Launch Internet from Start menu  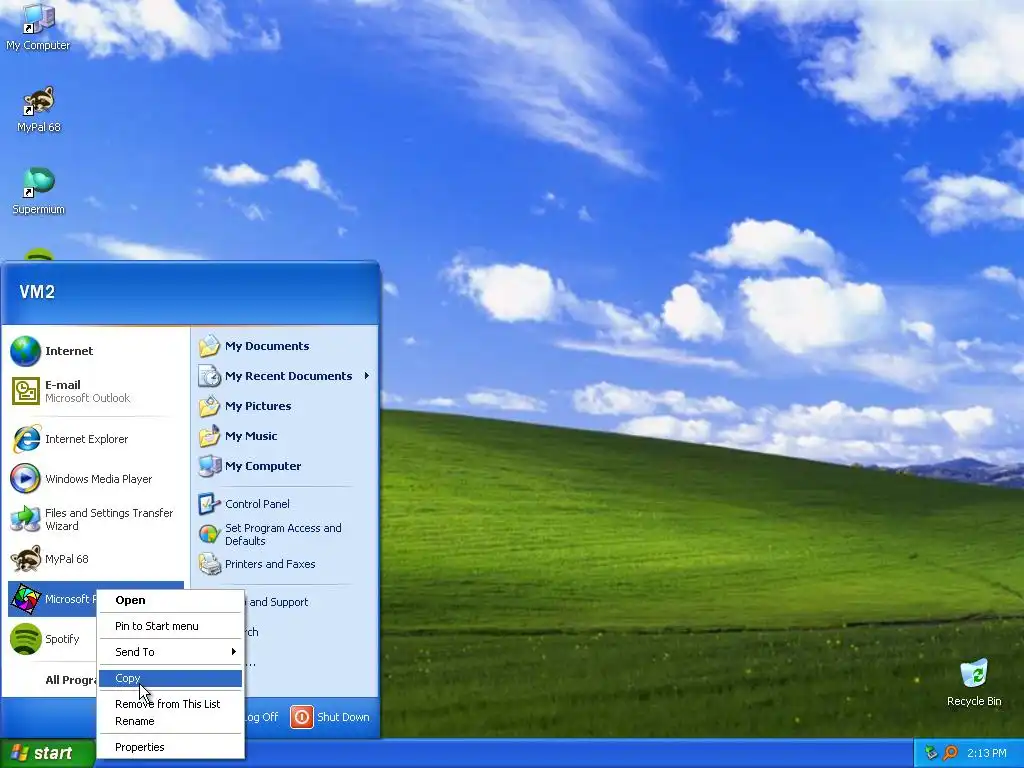(95, 351)
